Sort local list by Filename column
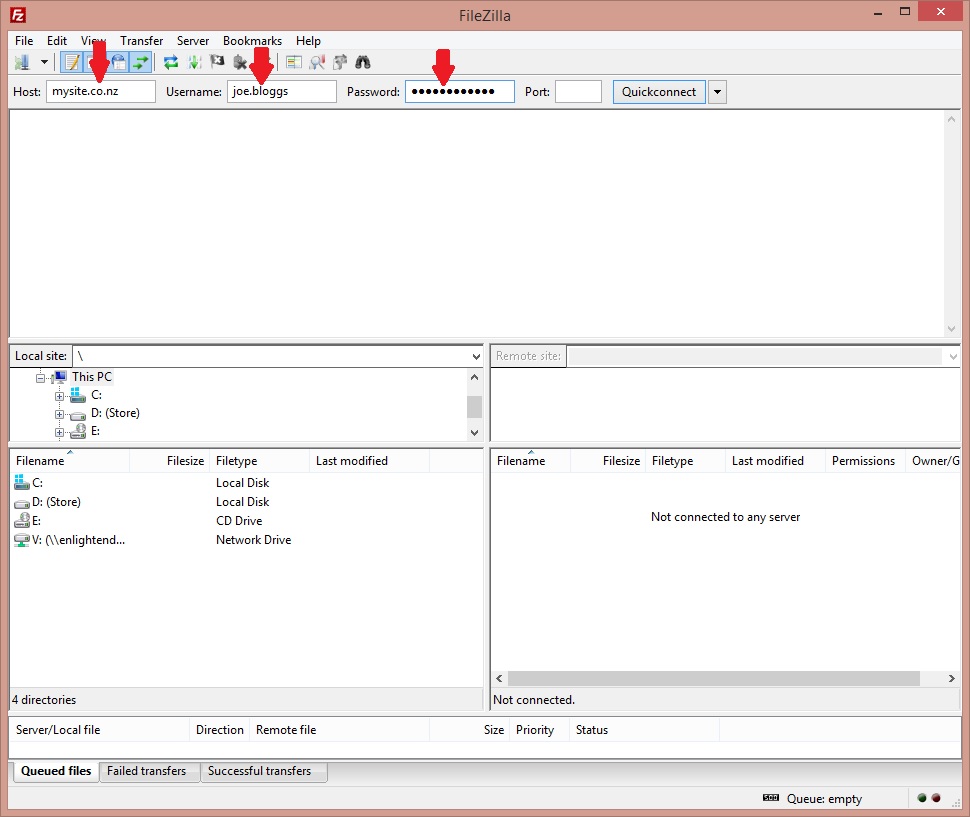This screenshot has width=970, height=817. (x=70, y=461)
